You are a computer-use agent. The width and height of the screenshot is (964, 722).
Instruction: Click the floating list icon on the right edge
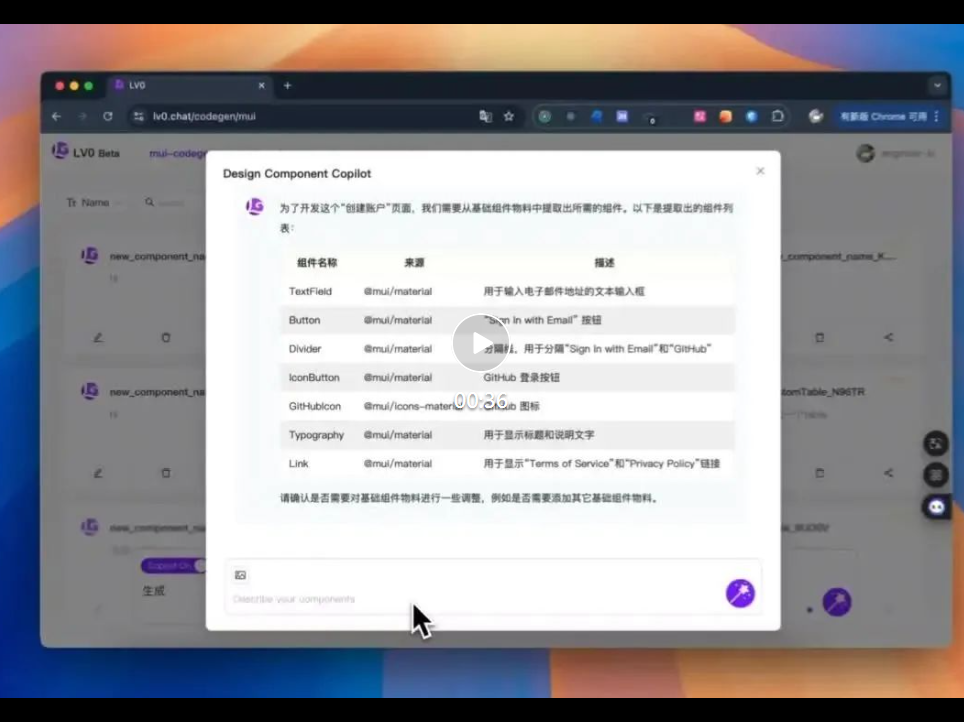(936, 475)
